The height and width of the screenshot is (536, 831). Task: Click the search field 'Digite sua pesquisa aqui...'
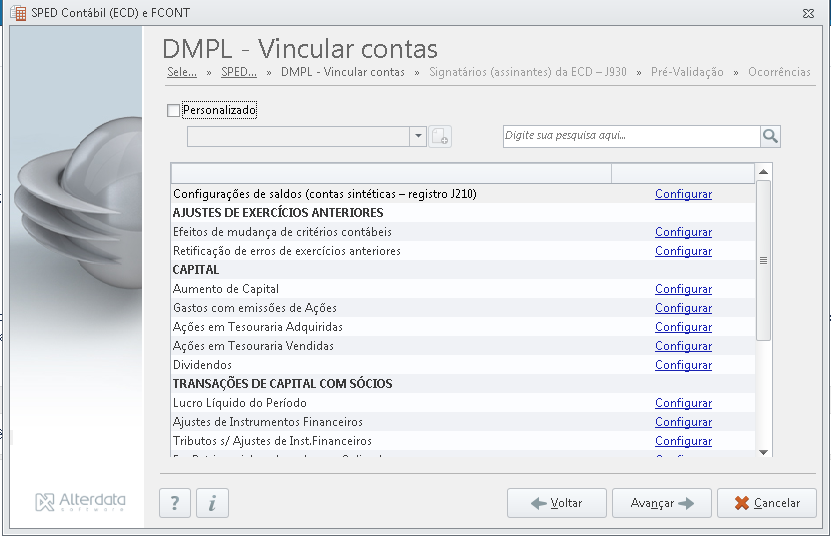tap(631, 136)
